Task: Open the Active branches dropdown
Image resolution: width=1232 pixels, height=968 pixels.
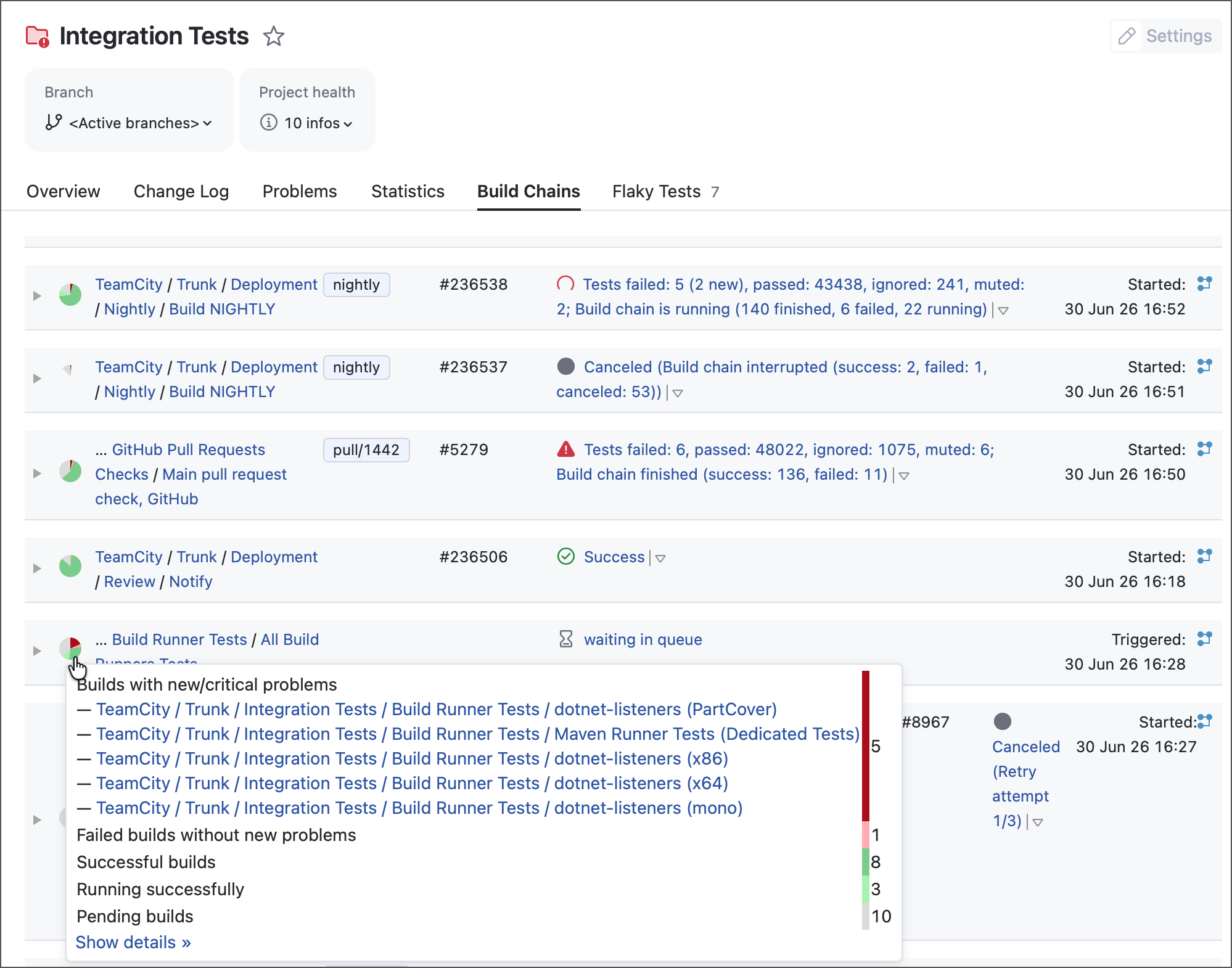Action: coord(129,123)
